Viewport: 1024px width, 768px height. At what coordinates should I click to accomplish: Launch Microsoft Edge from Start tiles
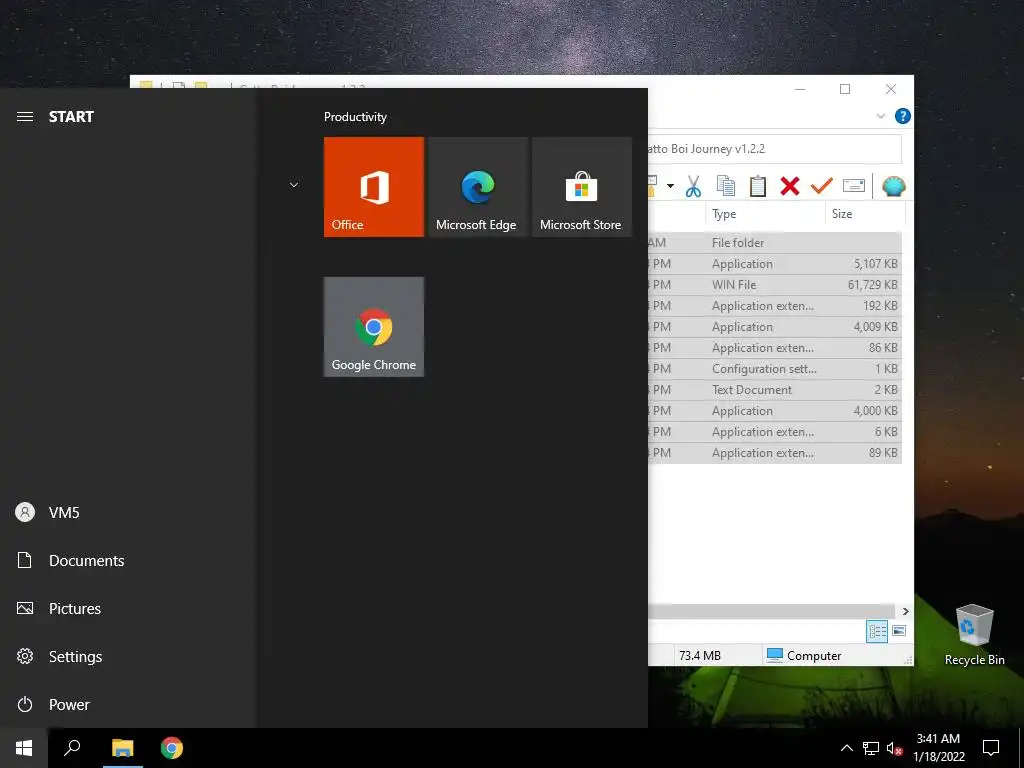(x=477, y=187)
